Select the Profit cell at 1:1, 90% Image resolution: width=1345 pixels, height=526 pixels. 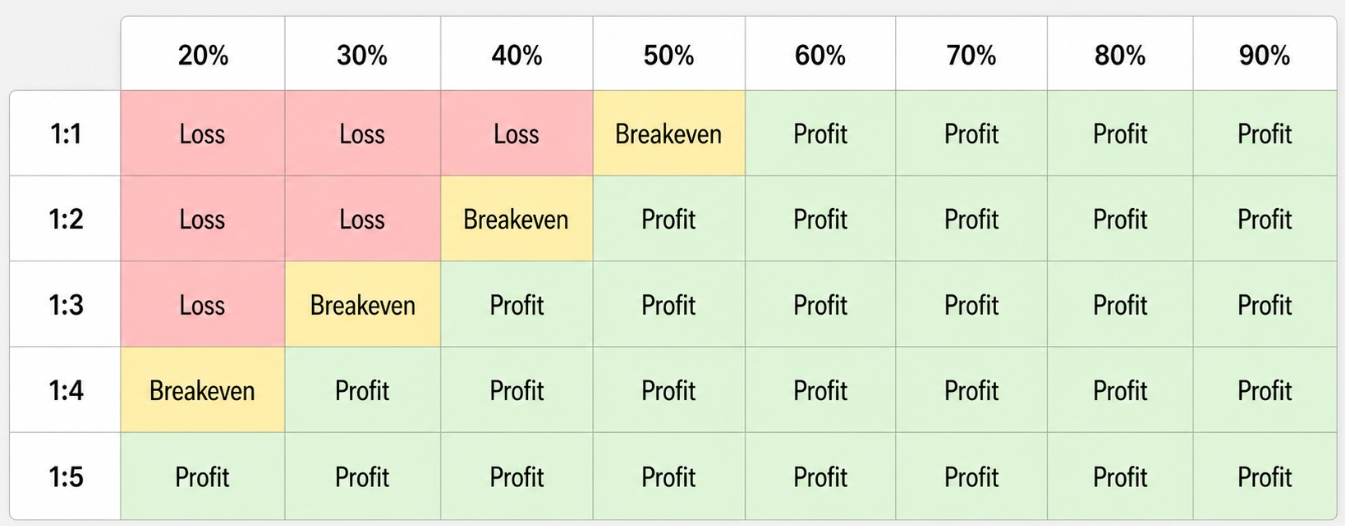pos(1265,134)
